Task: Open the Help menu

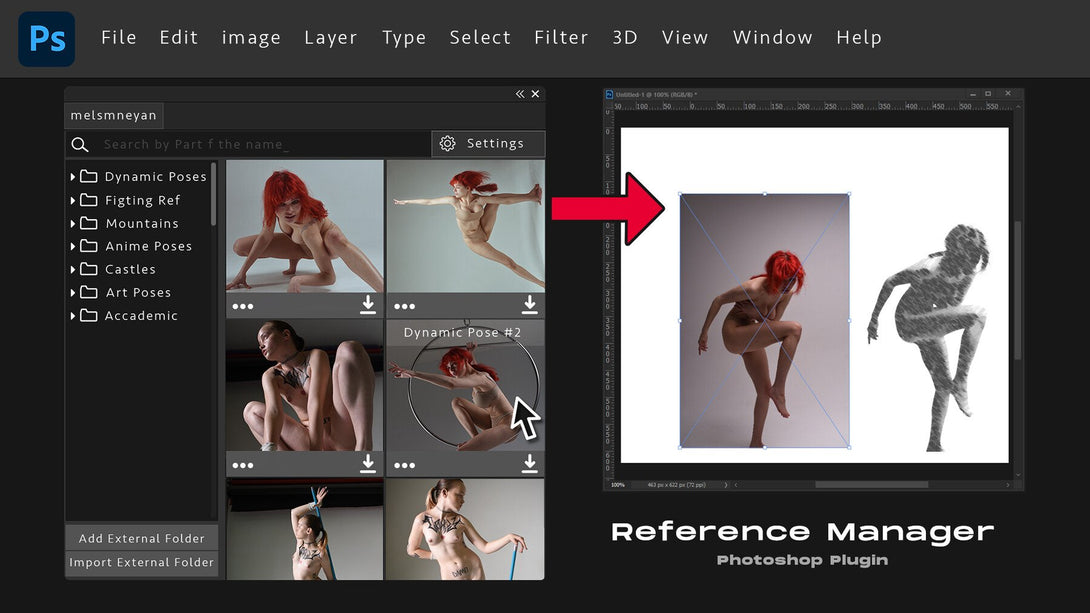Action: coord(859,38)
